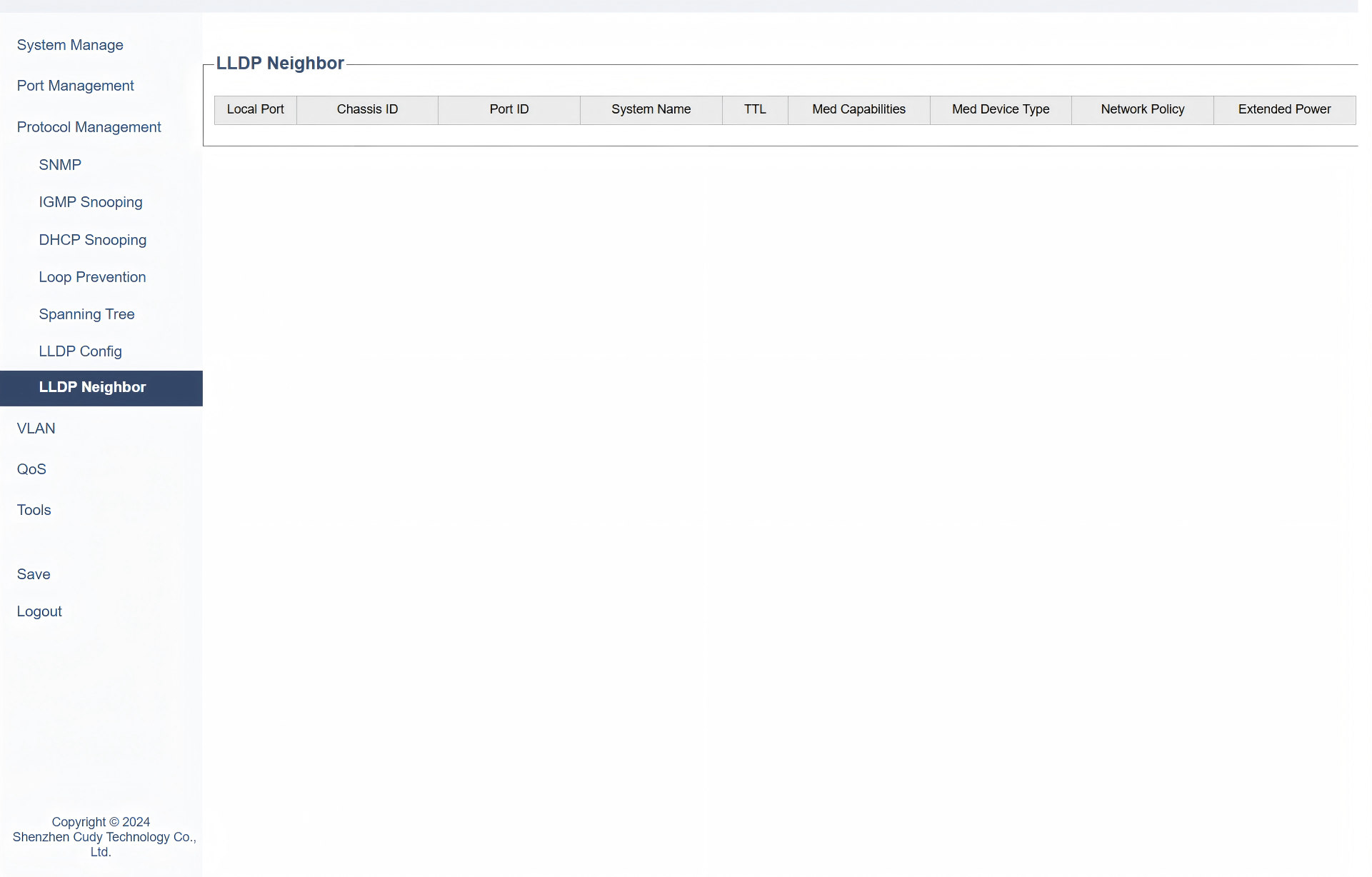This screenshot has width=1372, height=877.
Task: Expand the Tools menu
Action: point(34,510)
